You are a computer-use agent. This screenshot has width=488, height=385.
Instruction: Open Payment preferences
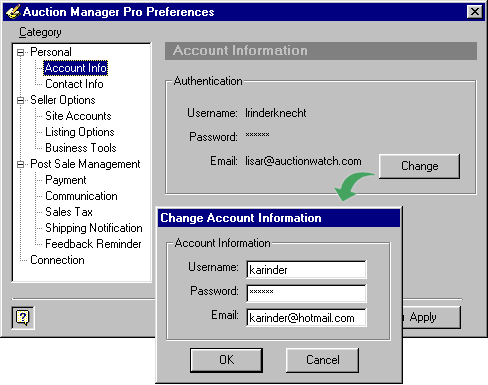click(x=66, y=180)
